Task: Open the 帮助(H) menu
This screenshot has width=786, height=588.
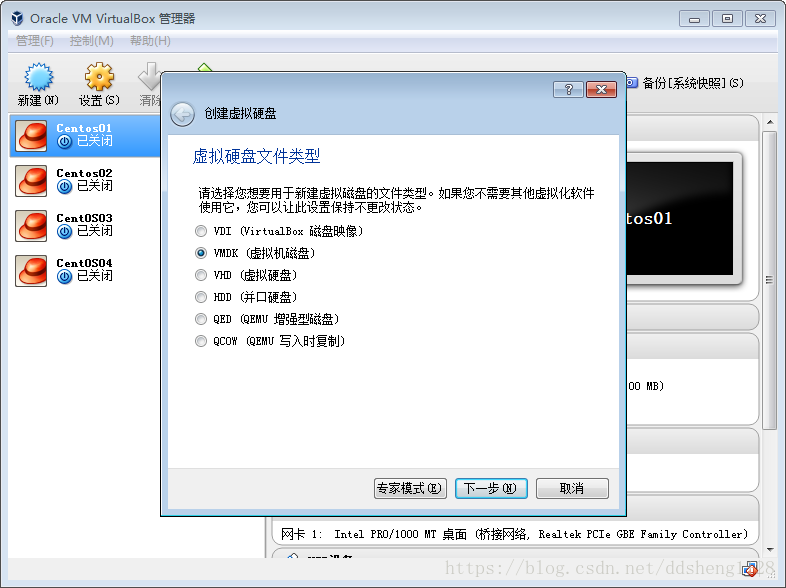Action: (x=150, y=41)
